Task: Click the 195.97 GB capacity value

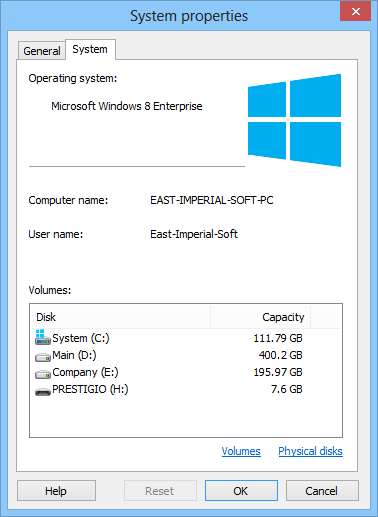Action: [x=278, y=372]
